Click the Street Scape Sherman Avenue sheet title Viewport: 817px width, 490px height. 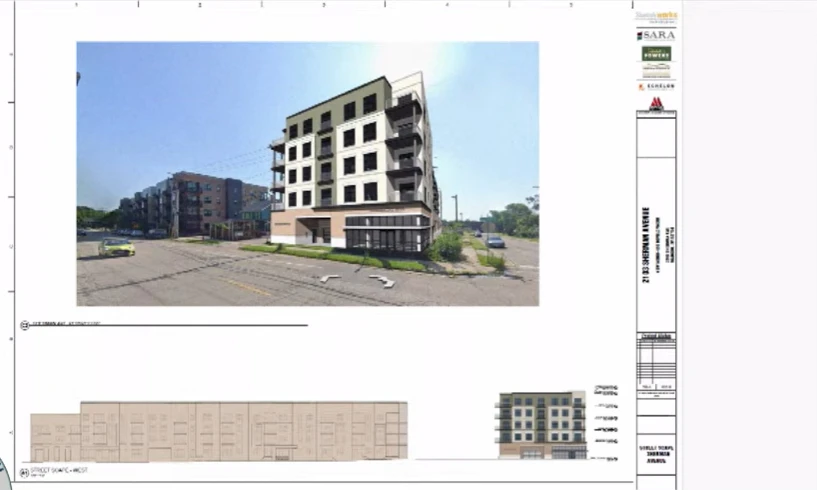coord(656,456)
